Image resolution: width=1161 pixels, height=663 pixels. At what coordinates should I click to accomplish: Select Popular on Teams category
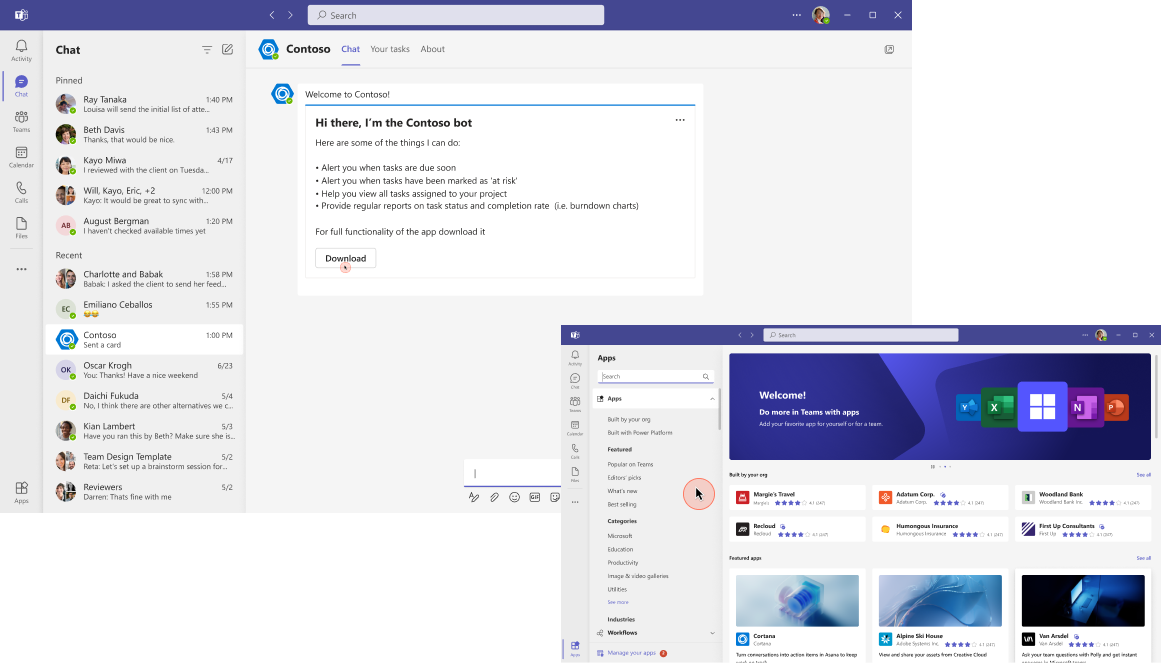(630, 464)
